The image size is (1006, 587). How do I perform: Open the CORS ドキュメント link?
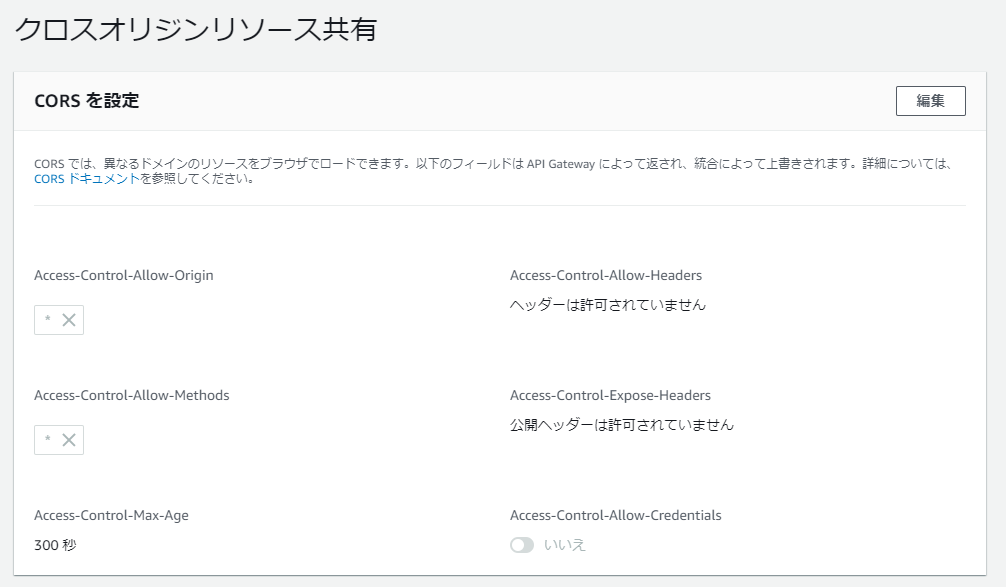pos(86,180)
